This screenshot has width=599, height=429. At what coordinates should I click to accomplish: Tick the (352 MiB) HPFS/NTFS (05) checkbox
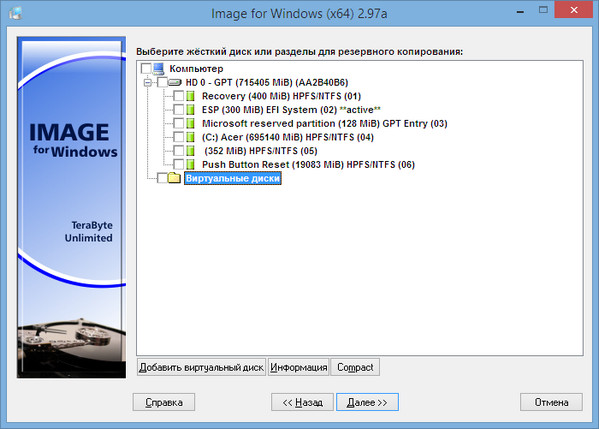pos(178,151)
